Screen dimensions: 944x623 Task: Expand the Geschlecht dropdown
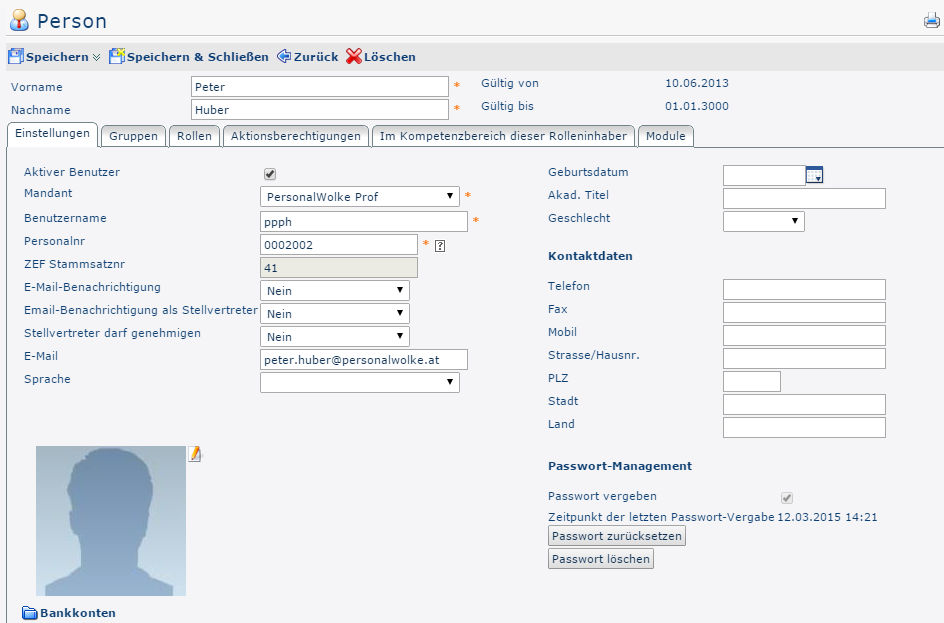(x=763, y=221)
